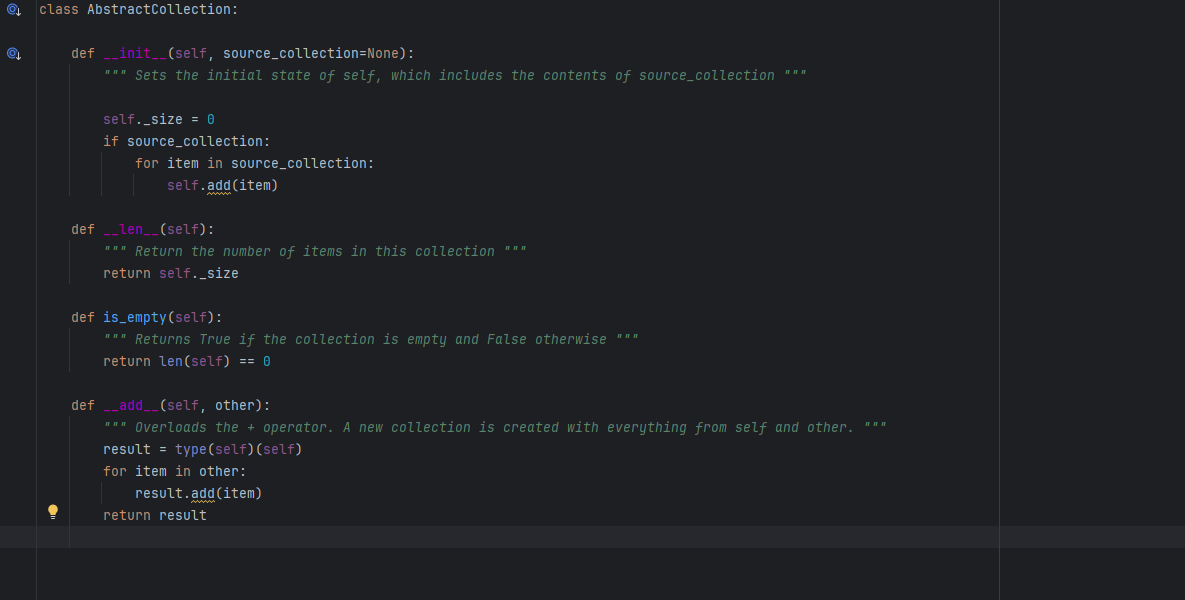The width and height of the screenshot is (1185, 600).
Task: Click the override marker beside class AbstractCollection
Action: click(x=13, y=9)
